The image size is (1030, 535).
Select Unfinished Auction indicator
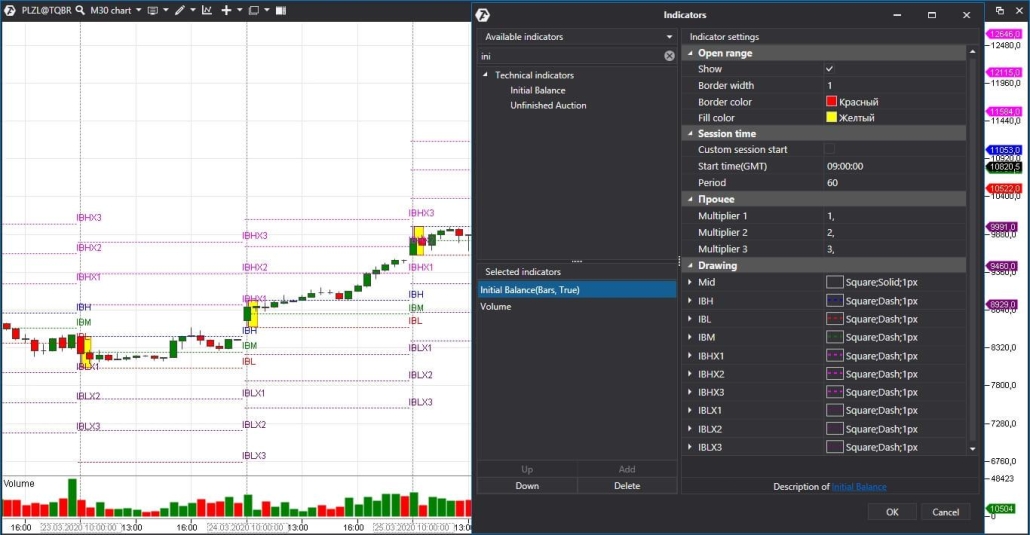point(548,105)
